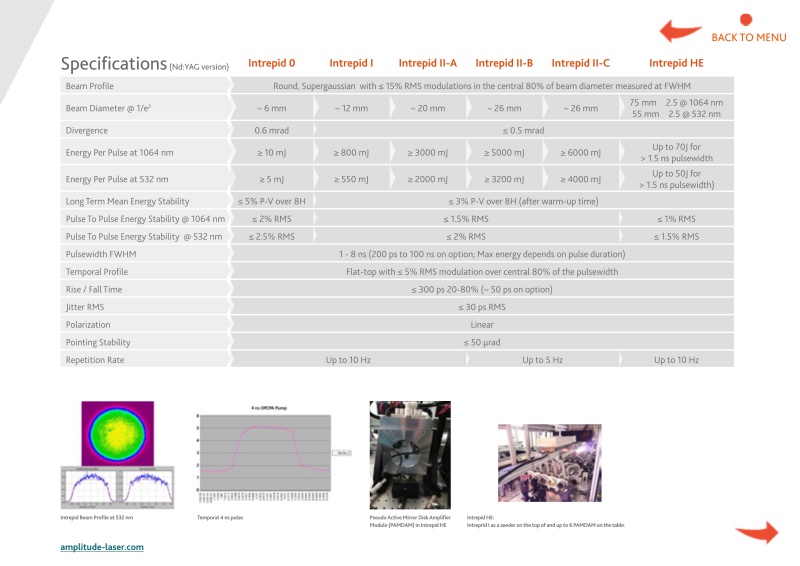
Task: Select the Intrepid HE column header
Action: tap(676, 63)
